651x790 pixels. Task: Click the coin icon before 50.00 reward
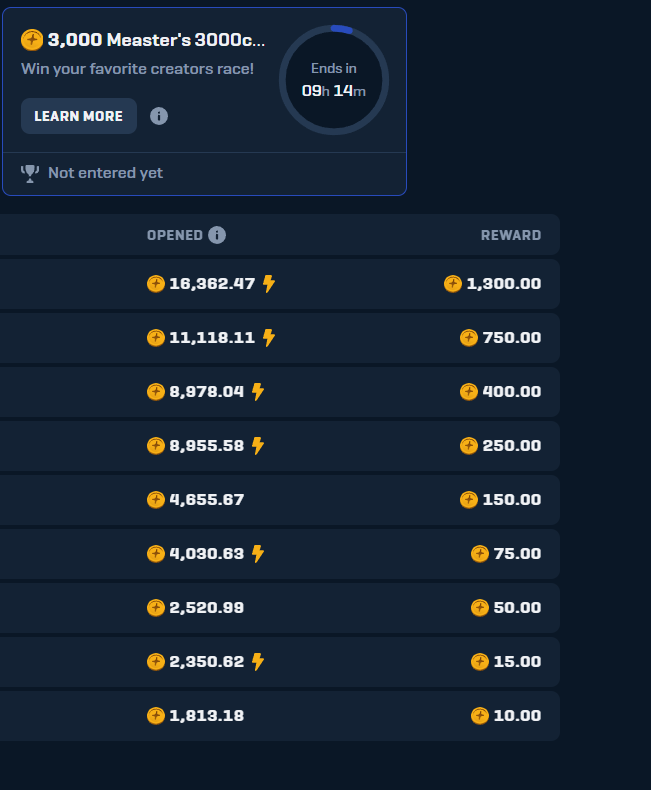coord(480,608)
